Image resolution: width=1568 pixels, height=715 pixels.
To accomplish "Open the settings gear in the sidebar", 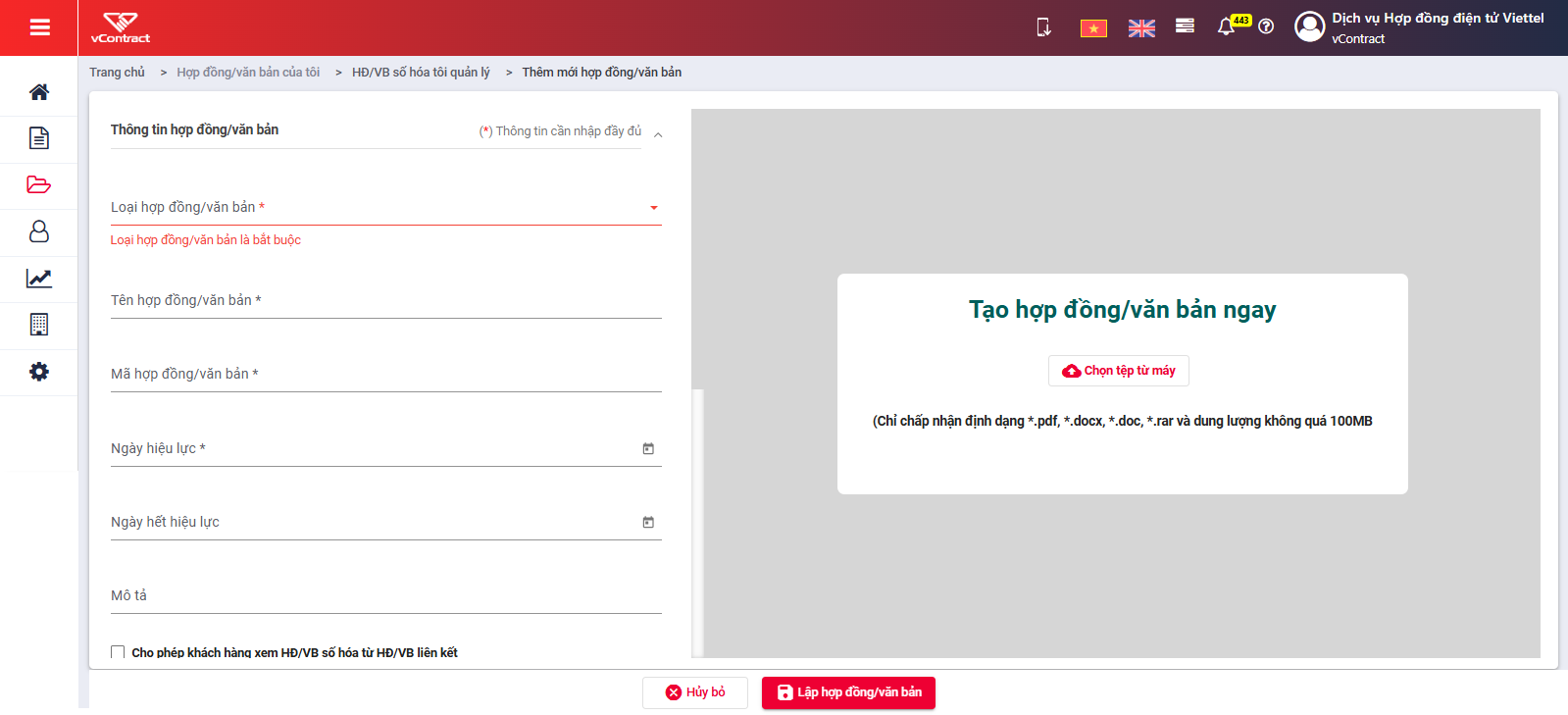I will click(39, 372).
